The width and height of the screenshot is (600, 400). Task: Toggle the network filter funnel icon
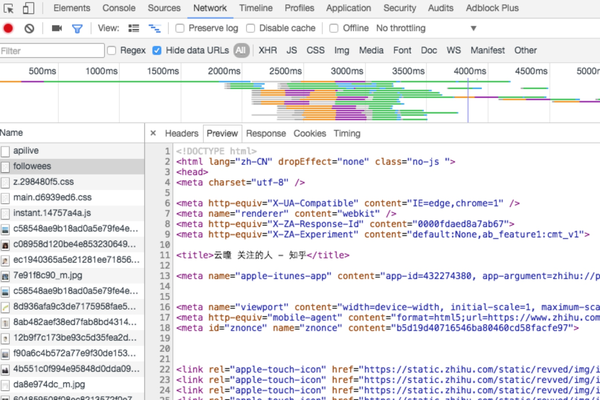click(x=77, y=29)
